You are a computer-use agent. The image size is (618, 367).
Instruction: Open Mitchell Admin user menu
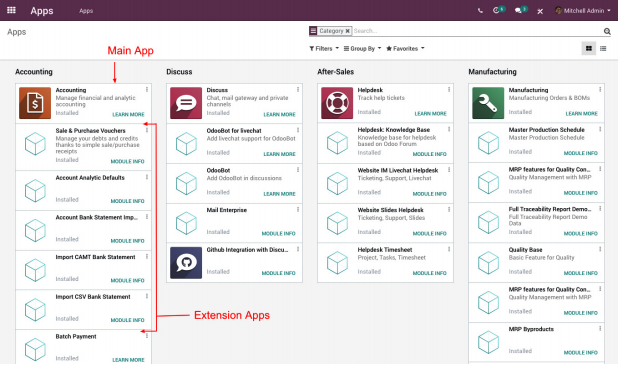point(583,11)
